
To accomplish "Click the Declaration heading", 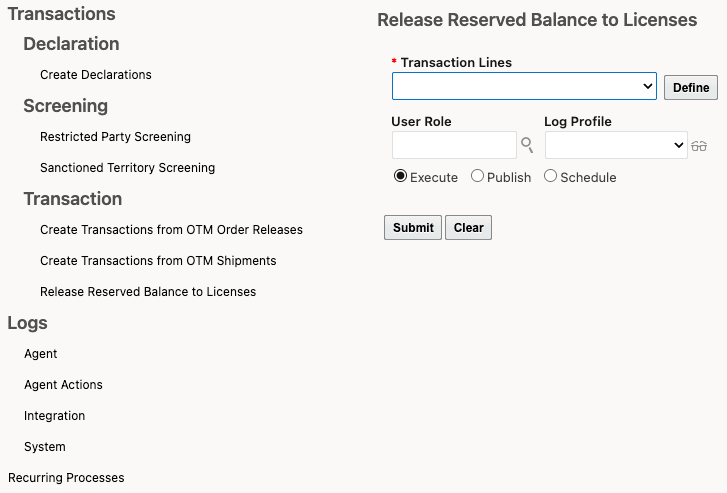I will pyautogui.click(x=71, y=44).
